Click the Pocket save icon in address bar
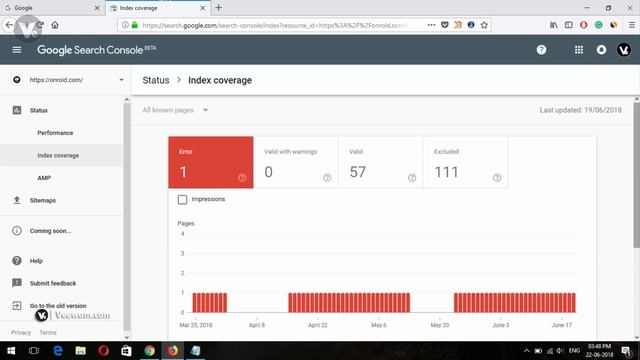The height and width of the screenshot is (360, 640). tap(445, 25)
